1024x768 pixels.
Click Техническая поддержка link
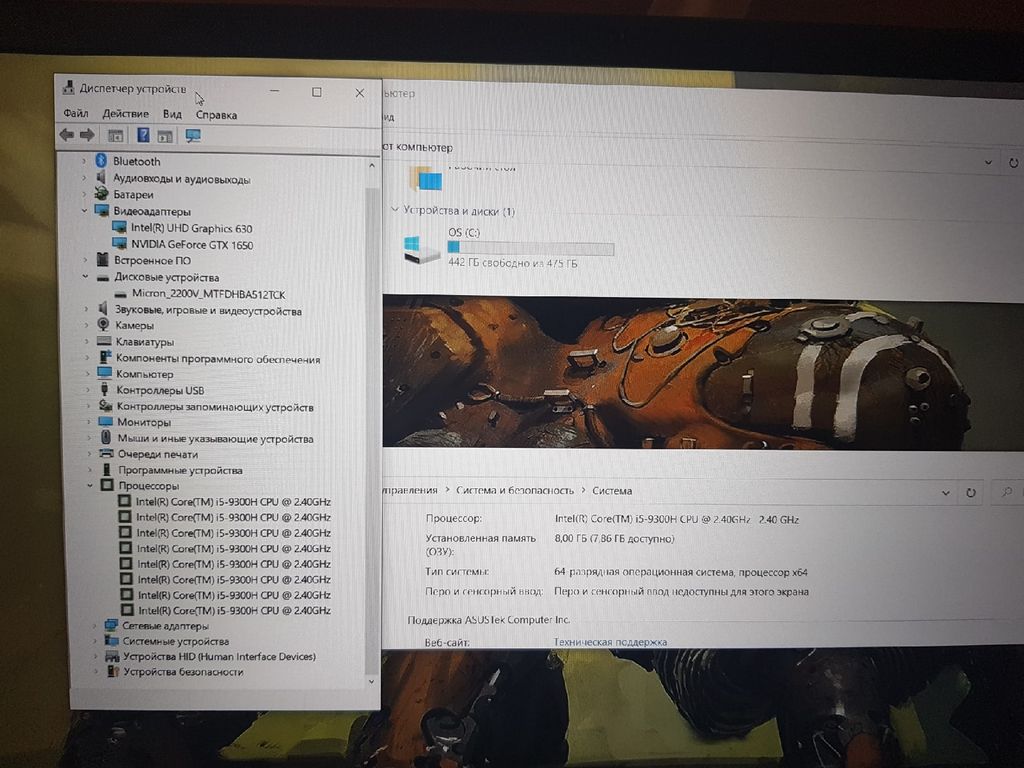(610, 641)
